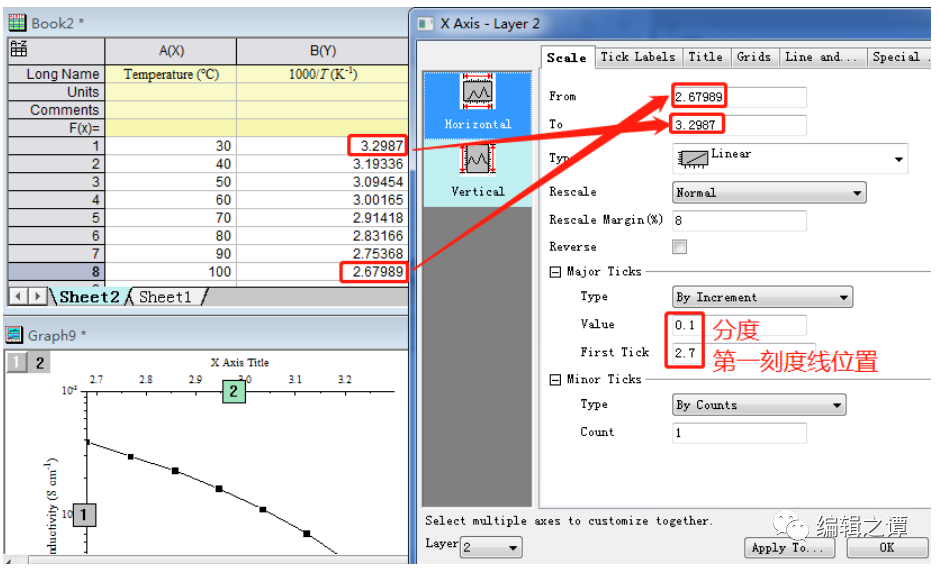Select row 8 header in worksheet

(x=56, y=272)
